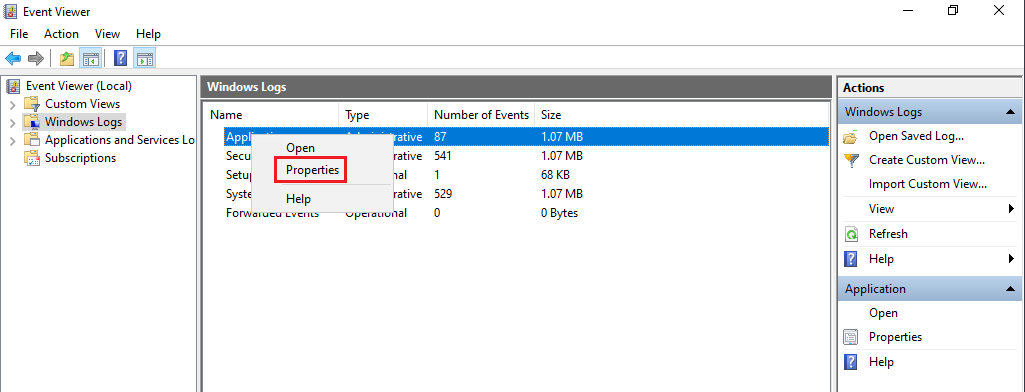1025x392 pixels.
Task: Open the View submenu arrow in Actions
Action: [x=1011, y=209]
